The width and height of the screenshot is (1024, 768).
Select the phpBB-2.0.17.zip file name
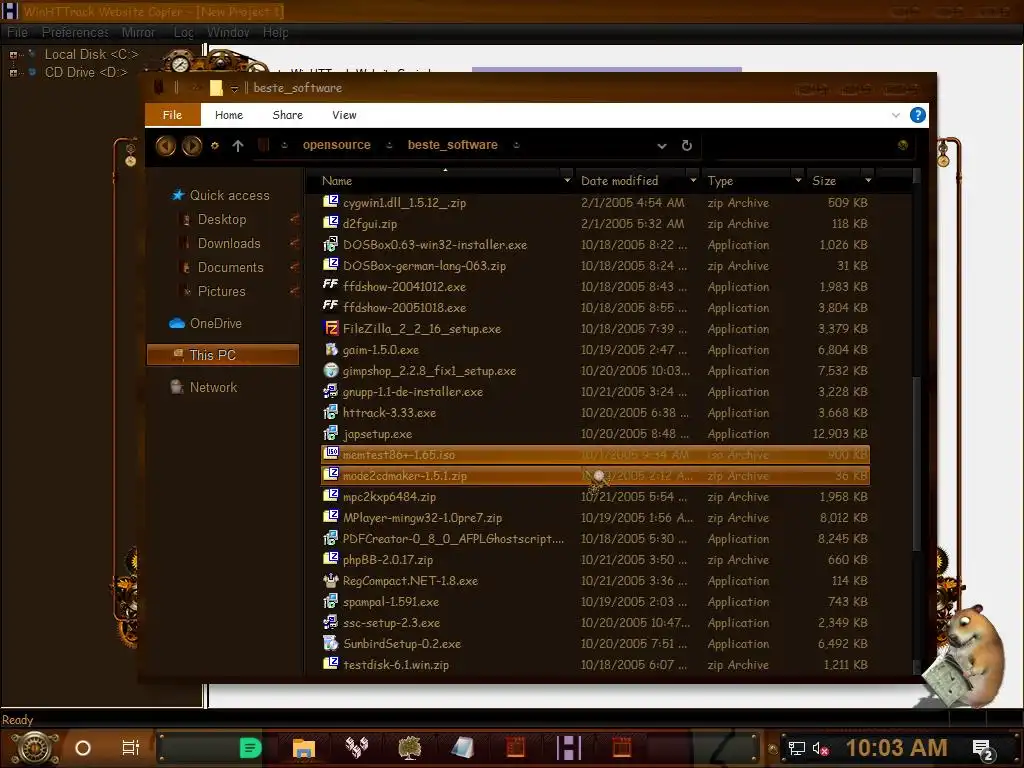pyautogui.click(x=388, y=560)
